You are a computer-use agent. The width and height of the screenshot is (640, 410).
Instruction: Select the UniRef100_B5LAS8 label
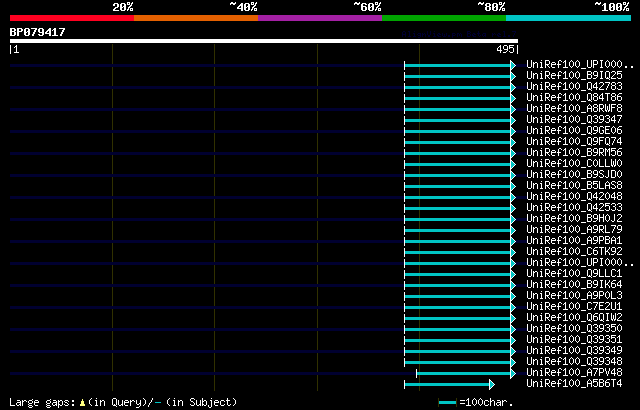point(574,186)
